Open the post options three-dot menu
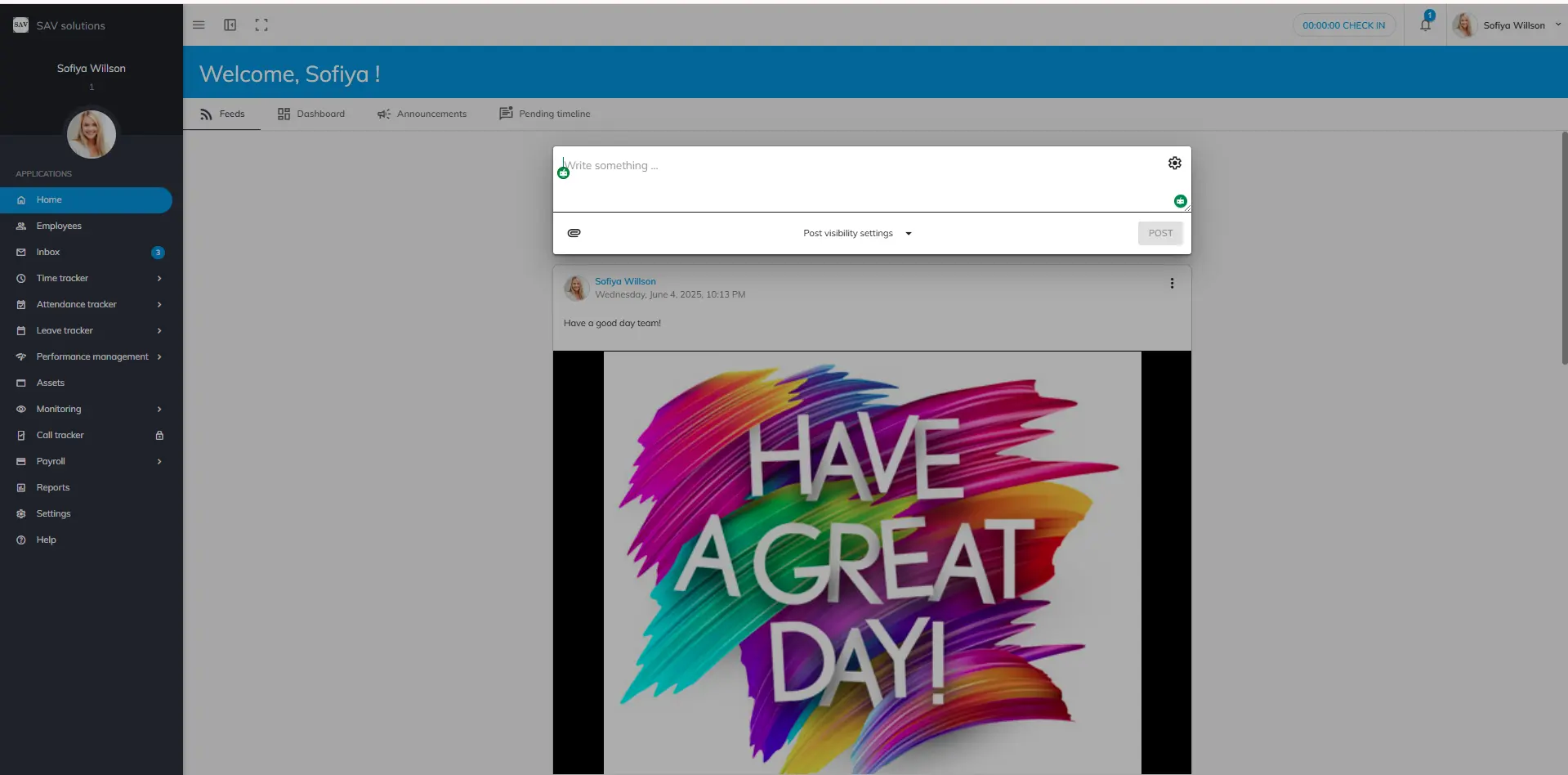This screenshot has height=775, width=1568. click(1172, 284)
